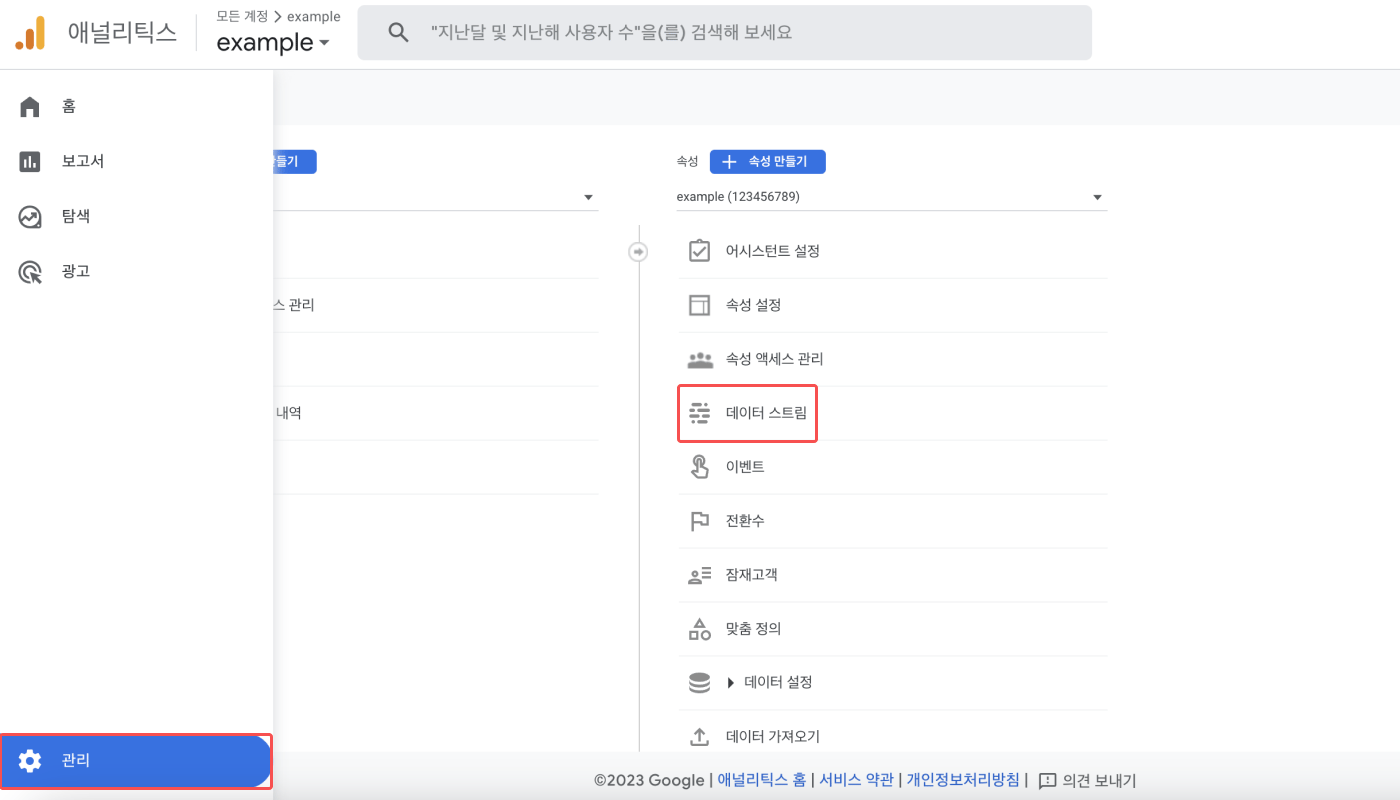
Task: Open the 광고 sidebar item
Action: pyautogui.click(x=136, y=271)
